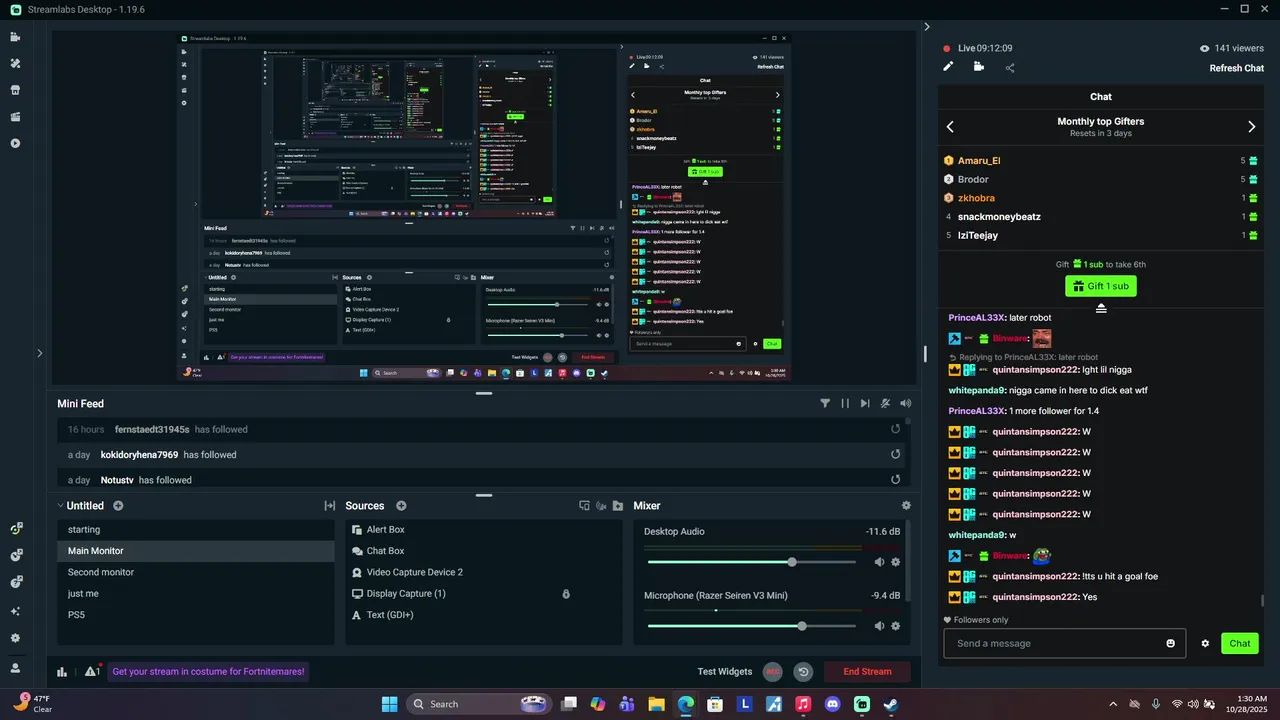Select the 'starting' scene
Screen dimensions: 1280x720
[195, 530]
